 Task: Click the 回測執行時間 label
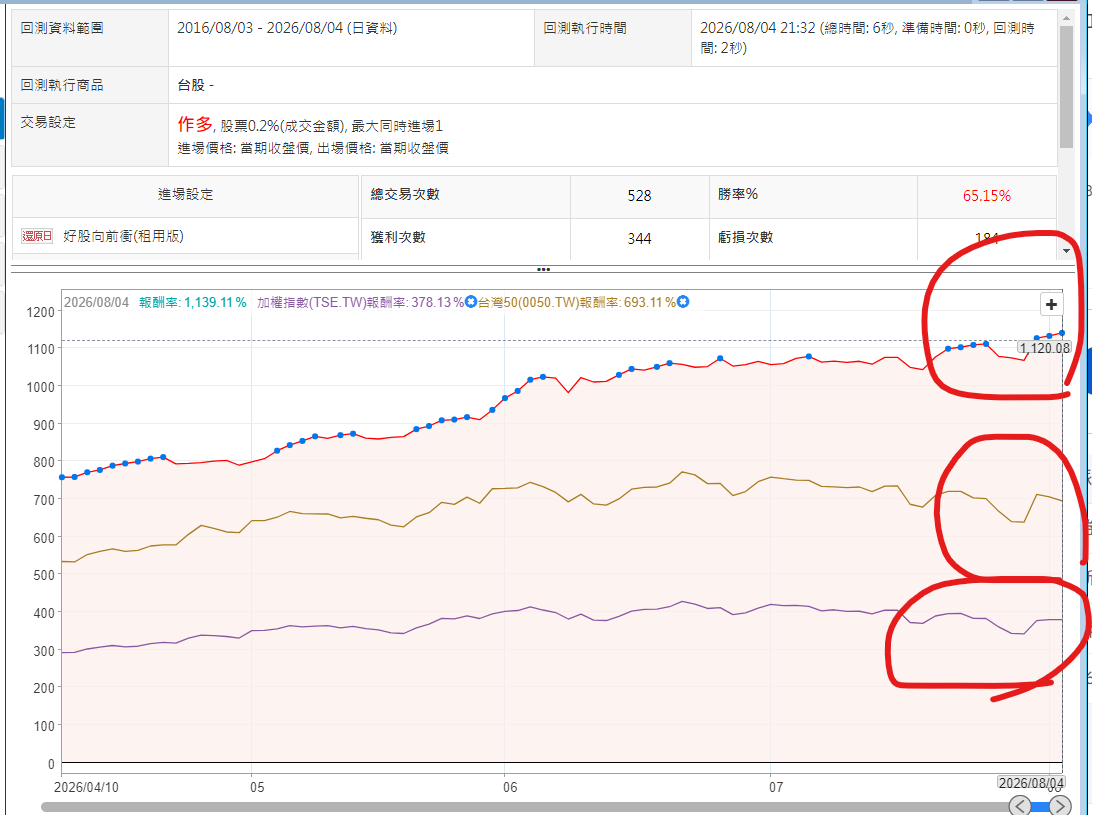coord(585,28)
